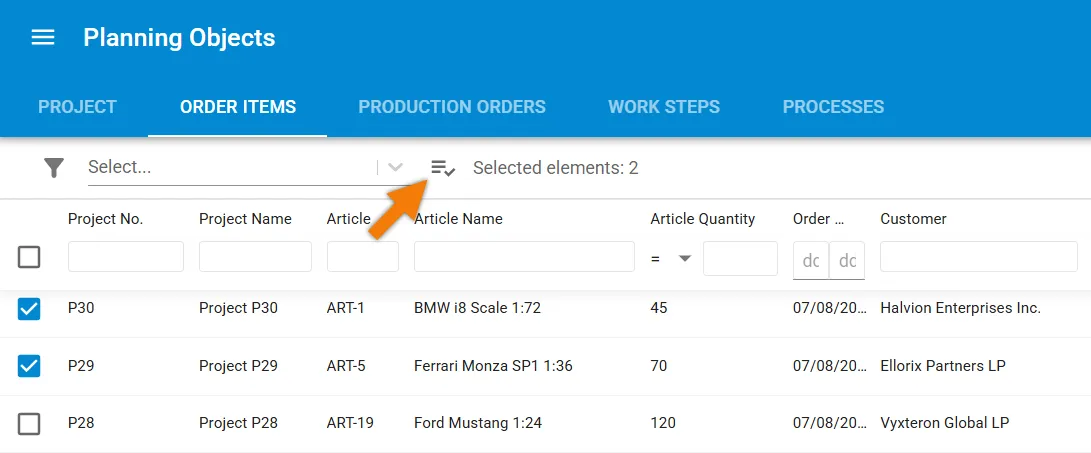This screenshot has width=1091, height=453.
Task: Click the ART-5 article cell
Action: (346, 365)
